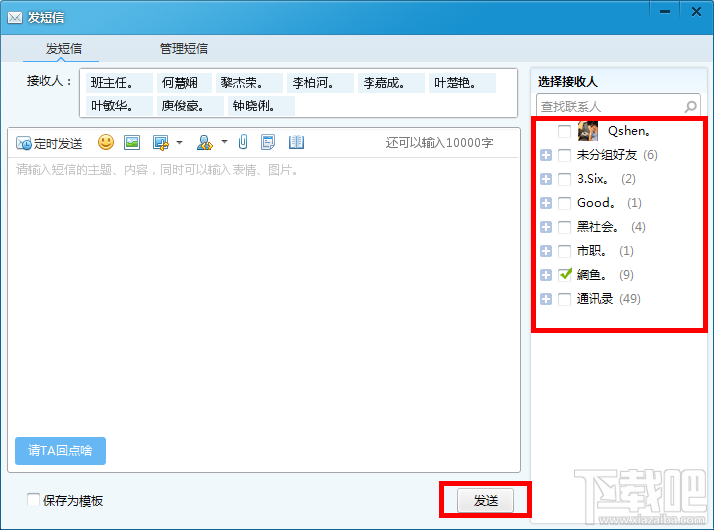Minimize the 发短信 window

click(x=665, y=11)
